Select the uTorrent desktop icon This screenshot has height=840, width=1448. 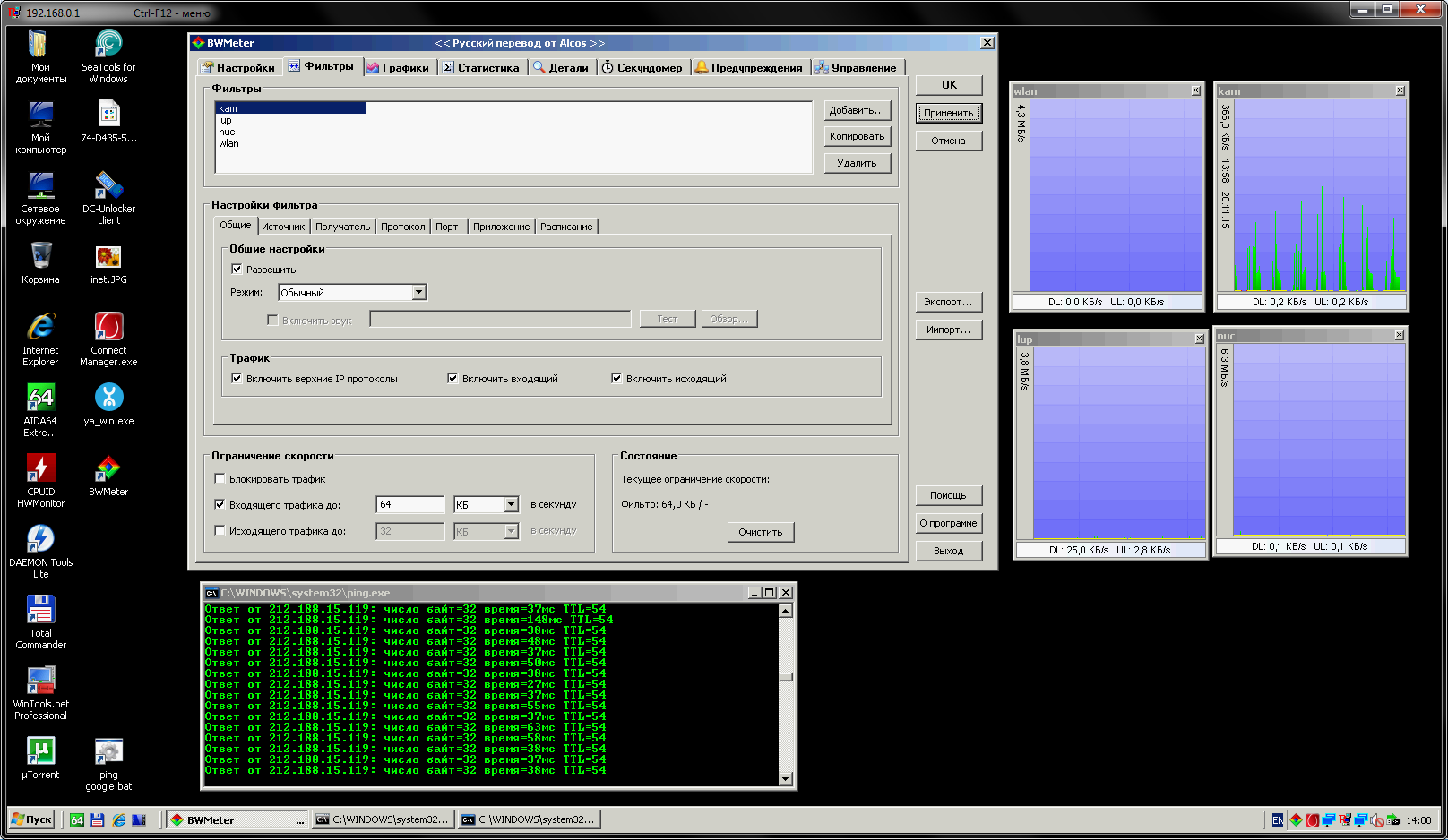tap(40, 751)
